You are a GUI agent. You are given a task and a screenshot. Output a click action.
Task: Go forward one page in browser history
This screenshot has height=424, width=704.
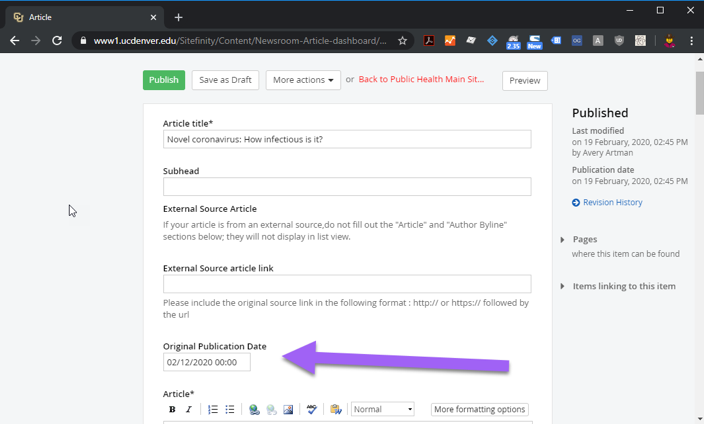pos(35,41)
